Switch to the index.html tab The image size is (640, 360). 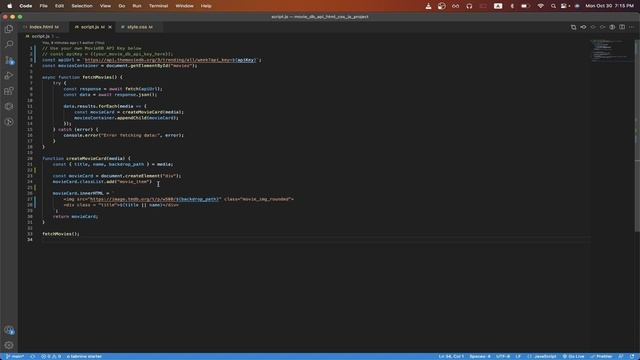click(x=41, y=27)
